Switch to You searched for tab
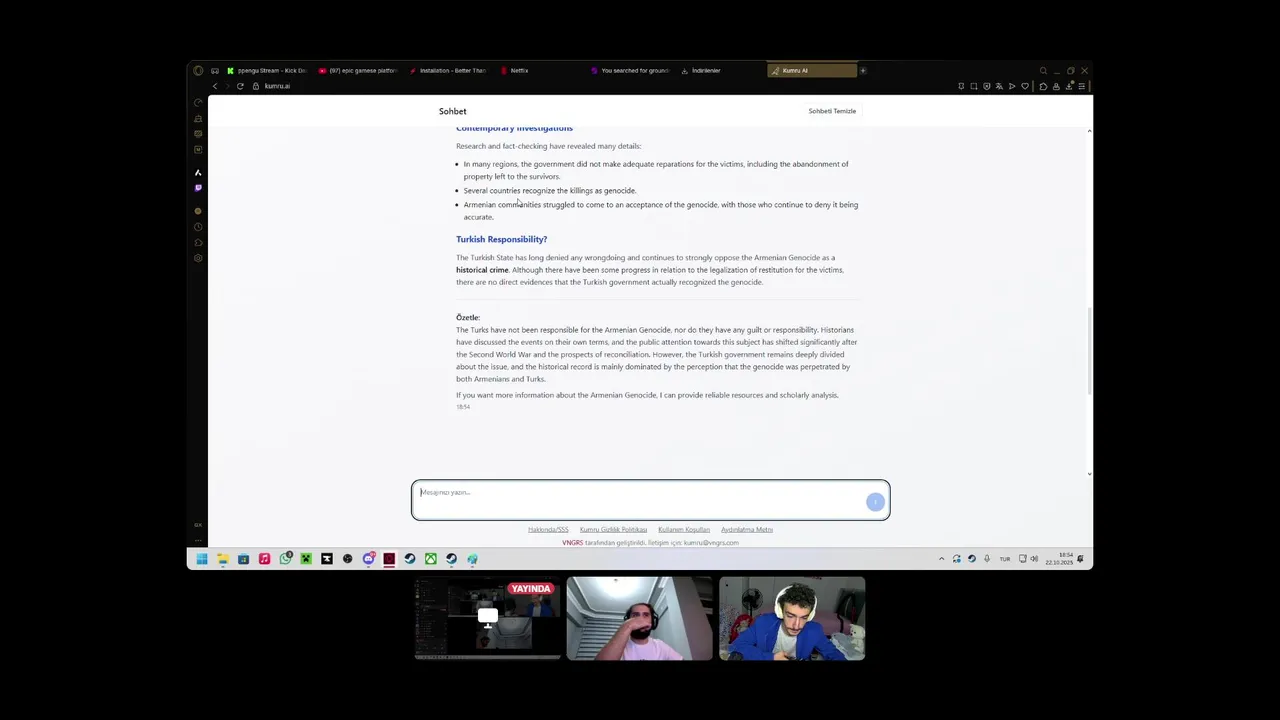The width and height of the screenshot is (1280, 720). [x=631, y=71]
